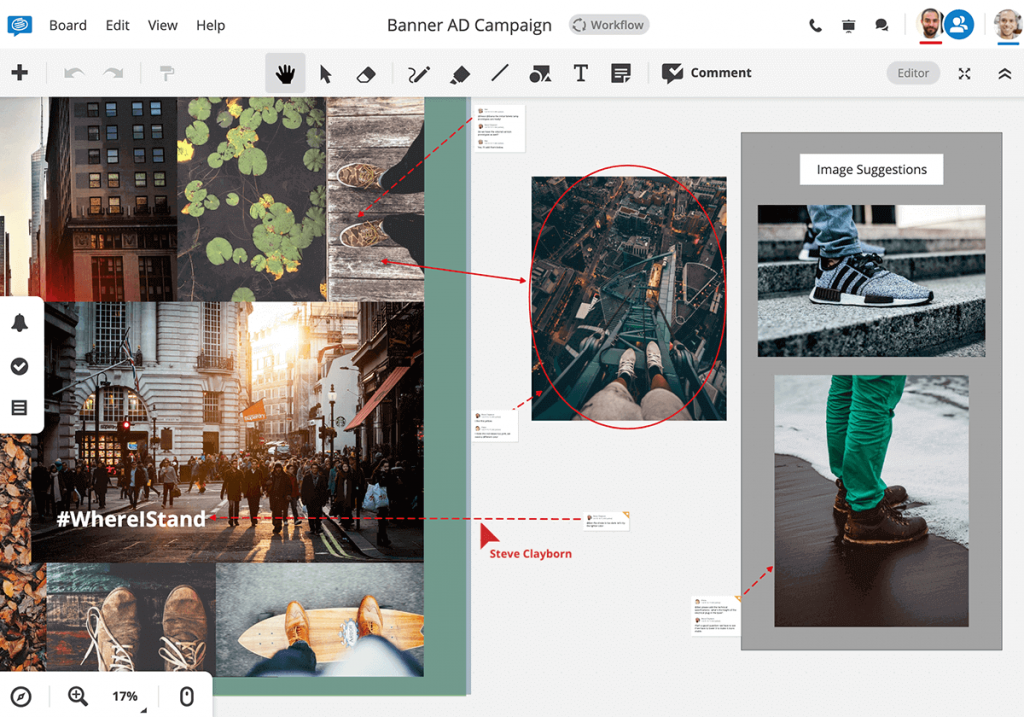Toggle Comment mode
Image resolution: width=1024 pixels, height=717 pixels.
point(707,72)
